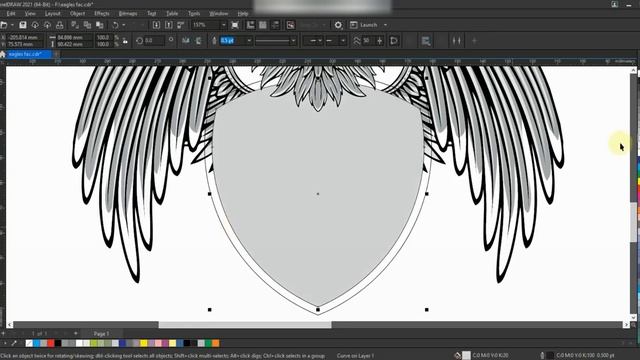
Task: Click the Welcome screen home icon
Action: pos(2,54)
